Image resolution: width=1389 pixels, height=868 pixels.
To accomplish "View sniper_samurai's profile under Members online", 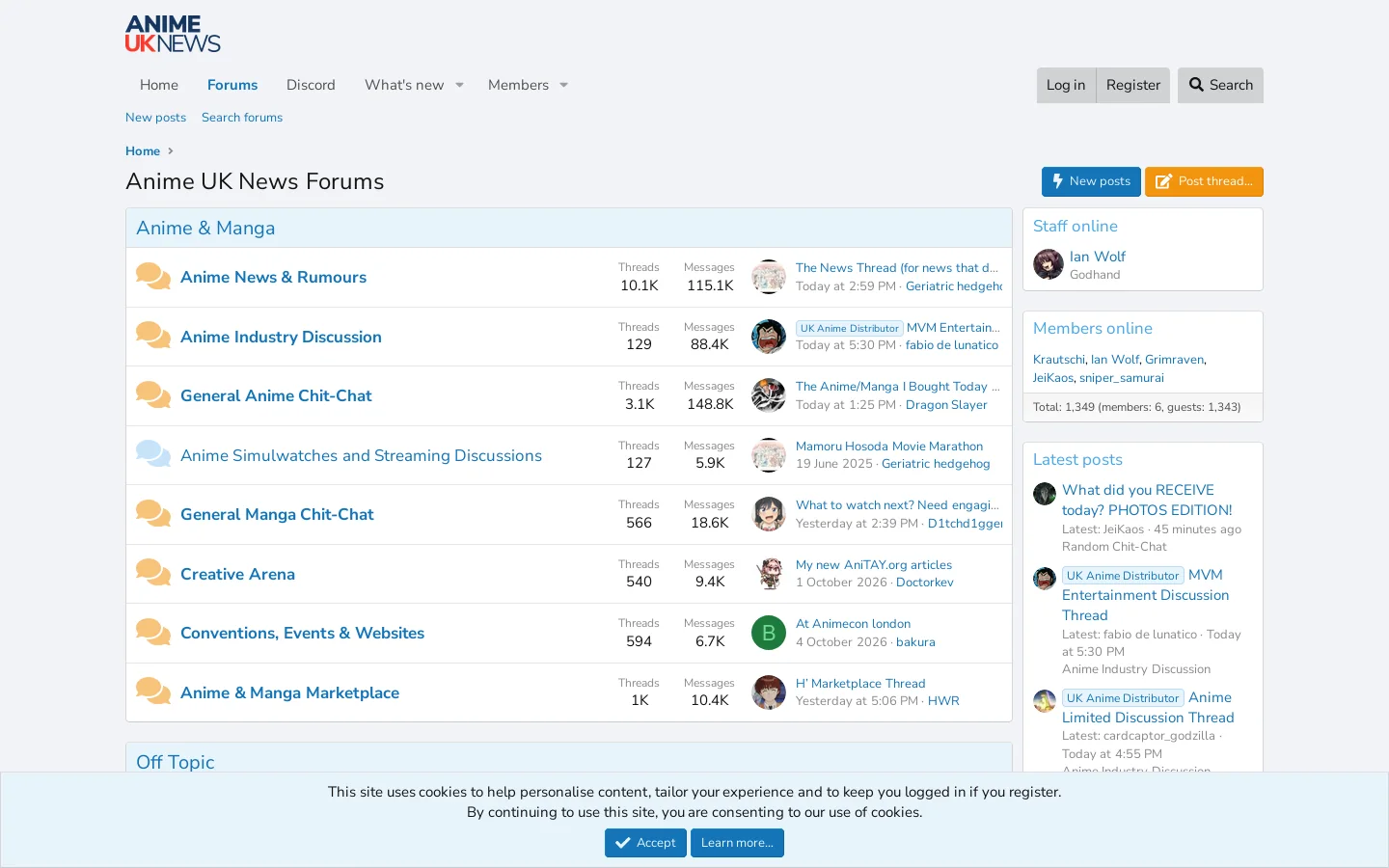I will coord(1122,378).
